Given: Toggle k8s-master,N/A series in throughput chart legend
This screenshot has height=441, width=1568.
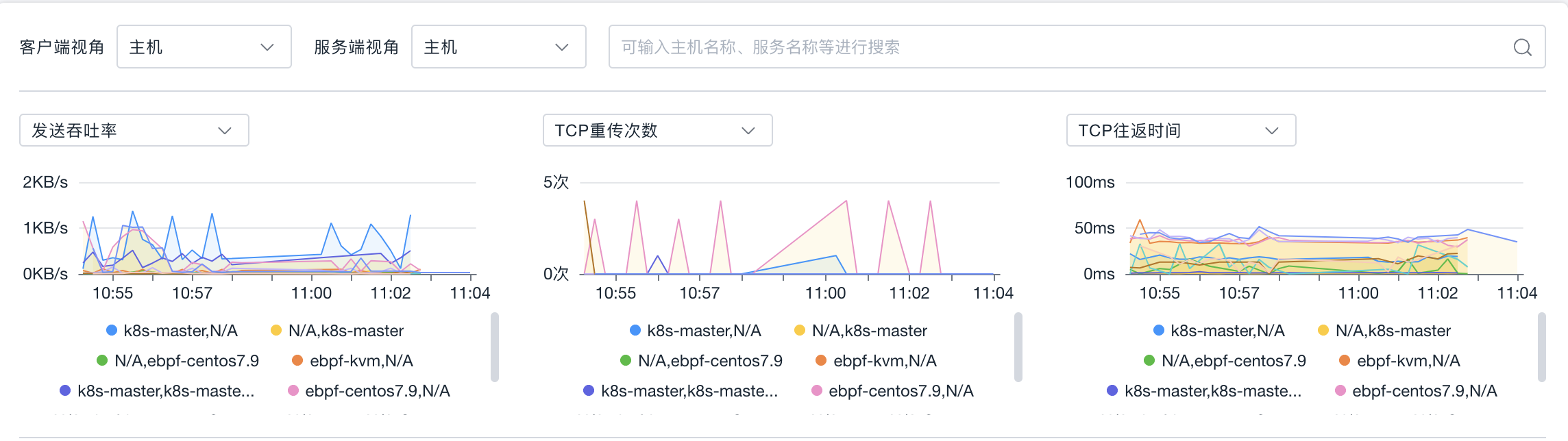Looking at the screenshot, I should click(180, 331).
